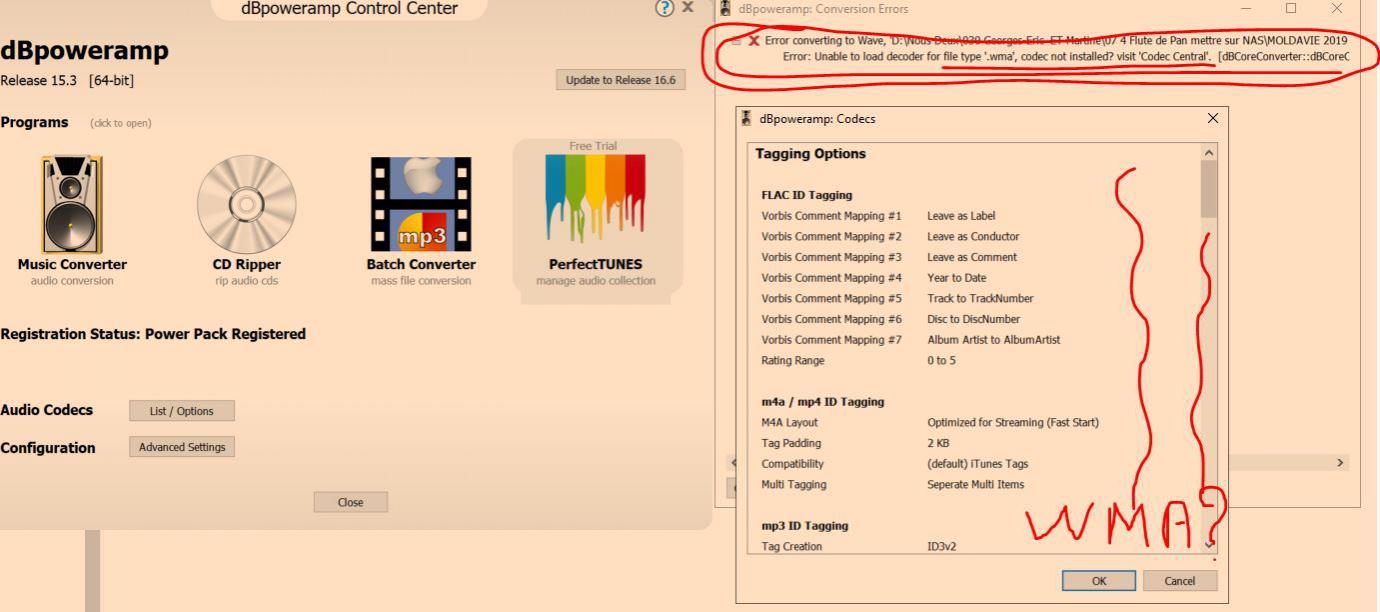This screenshot has height=612, width=1380.
Task: Change mp3 Tag Creation ID3v2 value
Action: coord(941,547)
